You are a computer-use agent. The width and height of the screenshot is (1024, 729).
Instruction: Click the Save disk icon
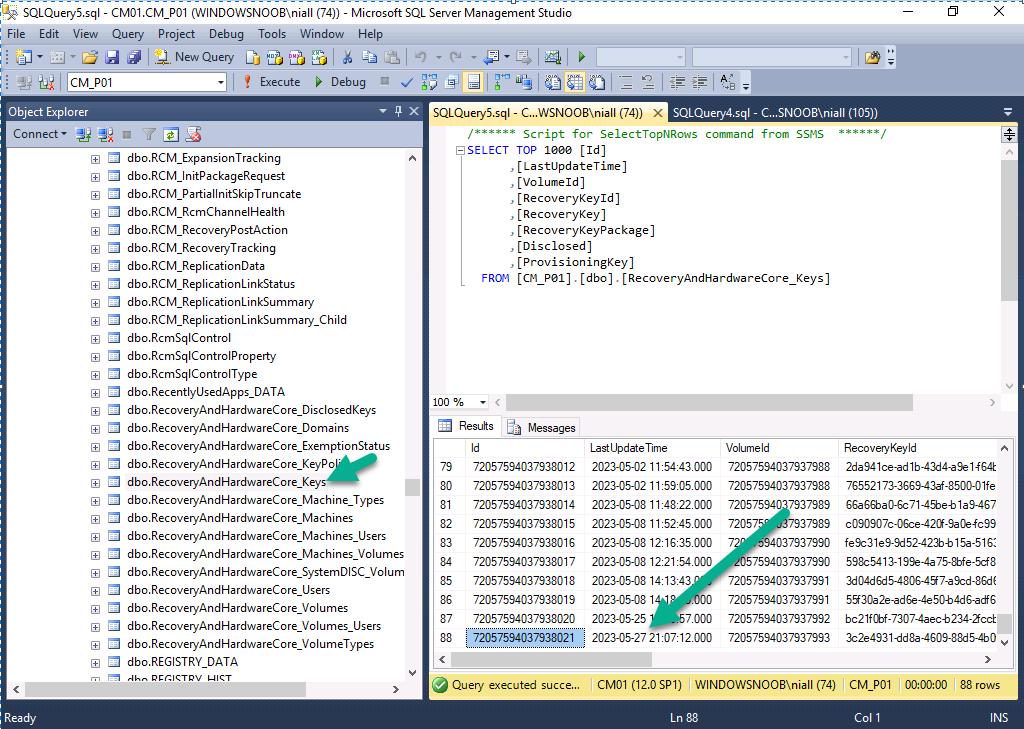tap(112, 57)
